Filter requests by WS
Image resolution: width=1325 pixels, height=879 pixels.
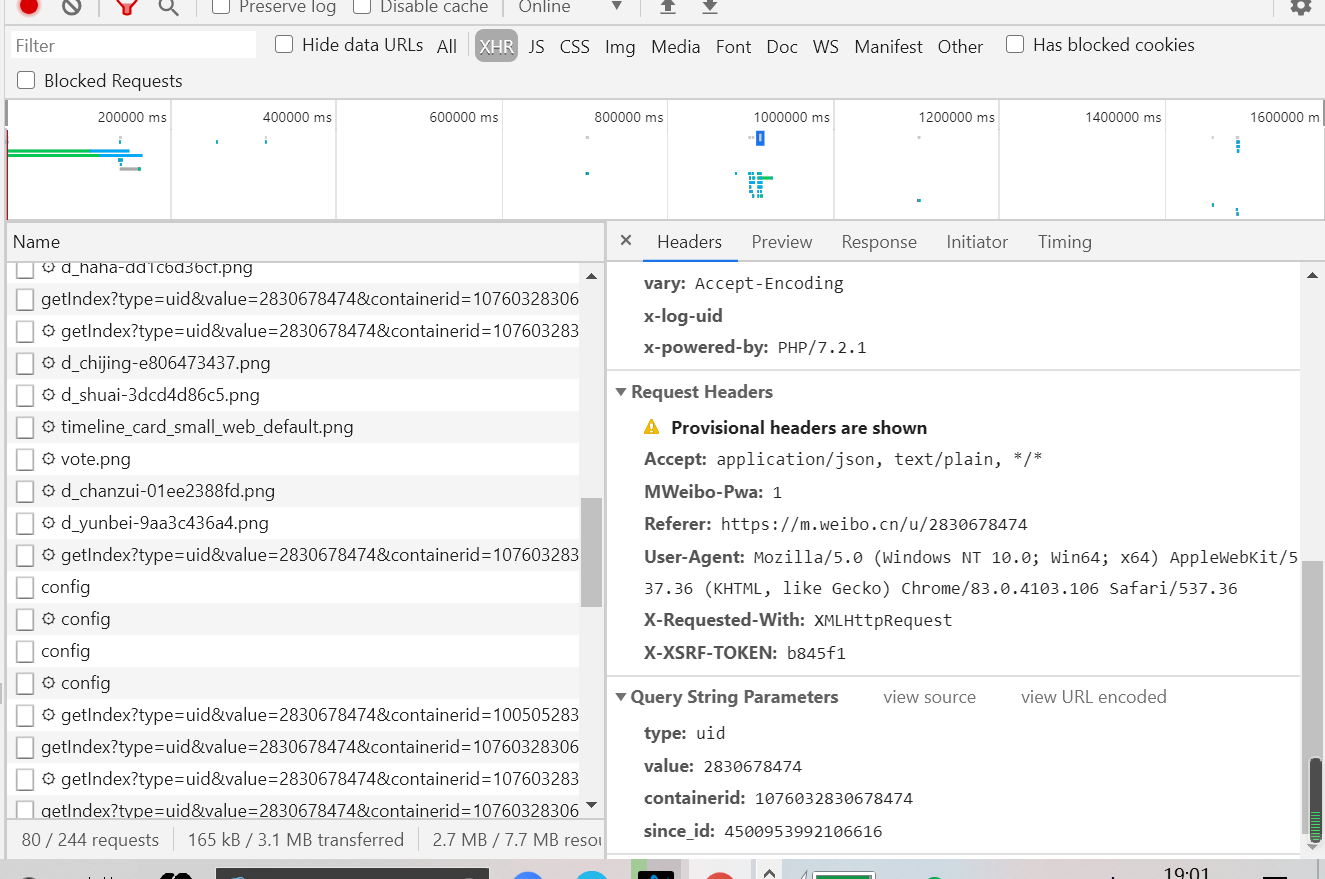(x=826, y=46)
